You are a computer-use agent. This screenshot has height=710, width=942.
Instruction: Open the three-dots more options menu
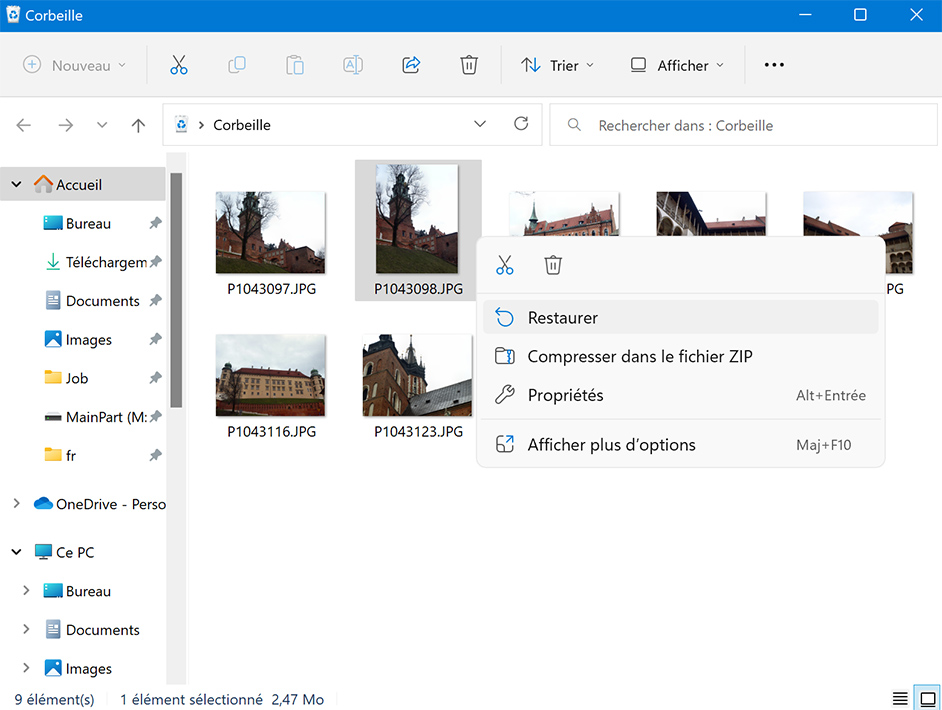tap(774, 65)
